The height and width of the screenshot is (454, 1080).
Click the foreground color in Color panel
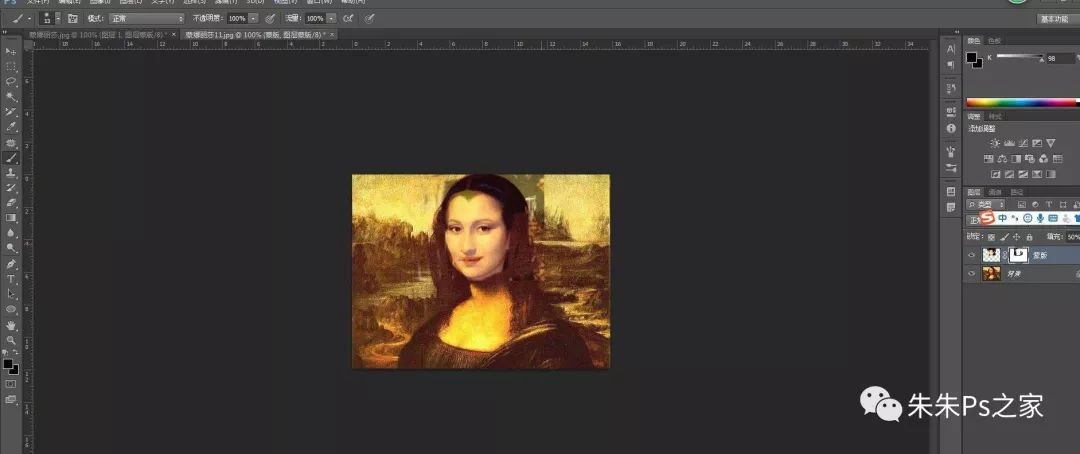point(972,57)
